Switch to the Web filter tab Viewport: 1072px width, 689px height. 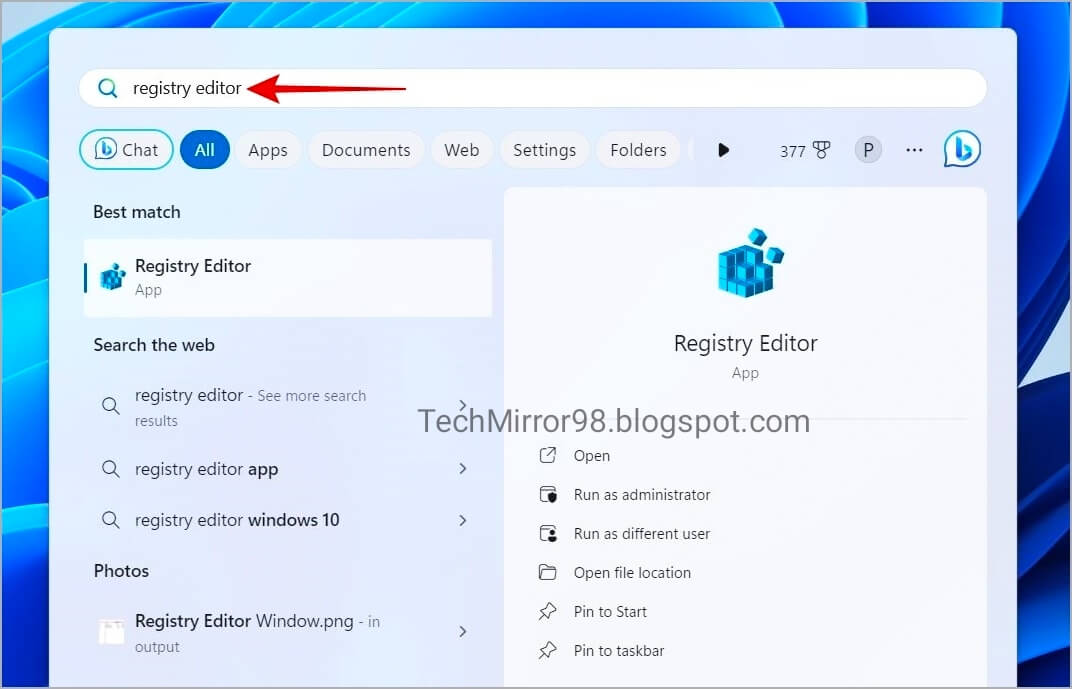click(x=461, y=150)
